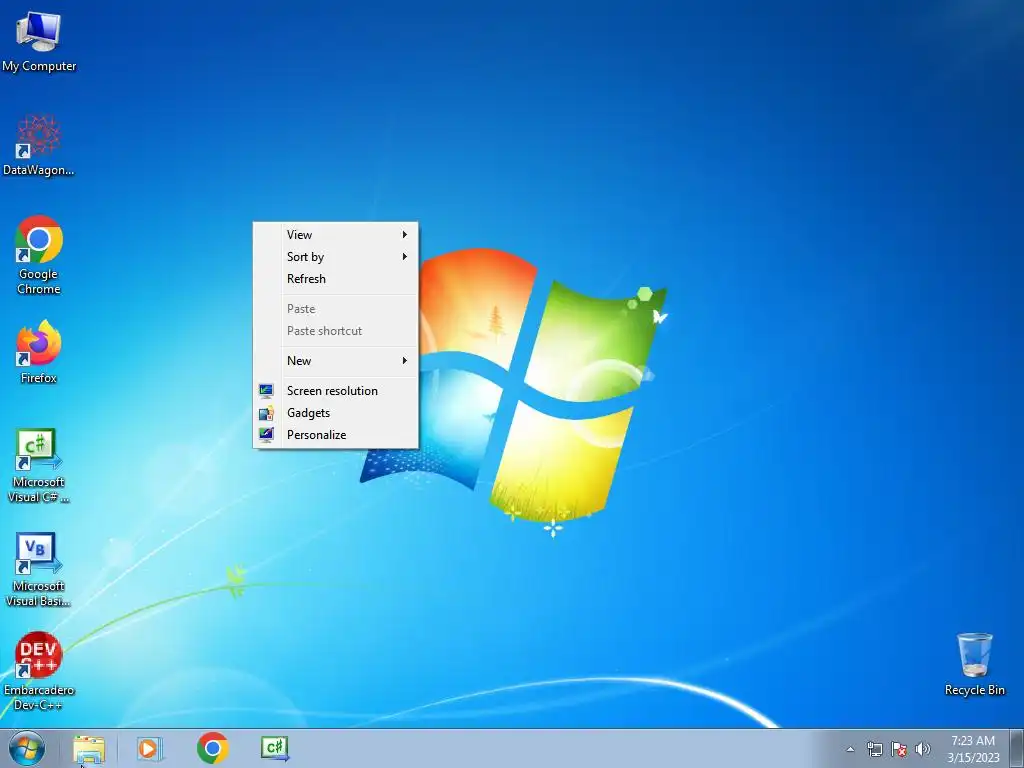The width and height of the screenshot is (1024, 768).
Task: Choose Personalize in the context menu
Action: [336, 435]
